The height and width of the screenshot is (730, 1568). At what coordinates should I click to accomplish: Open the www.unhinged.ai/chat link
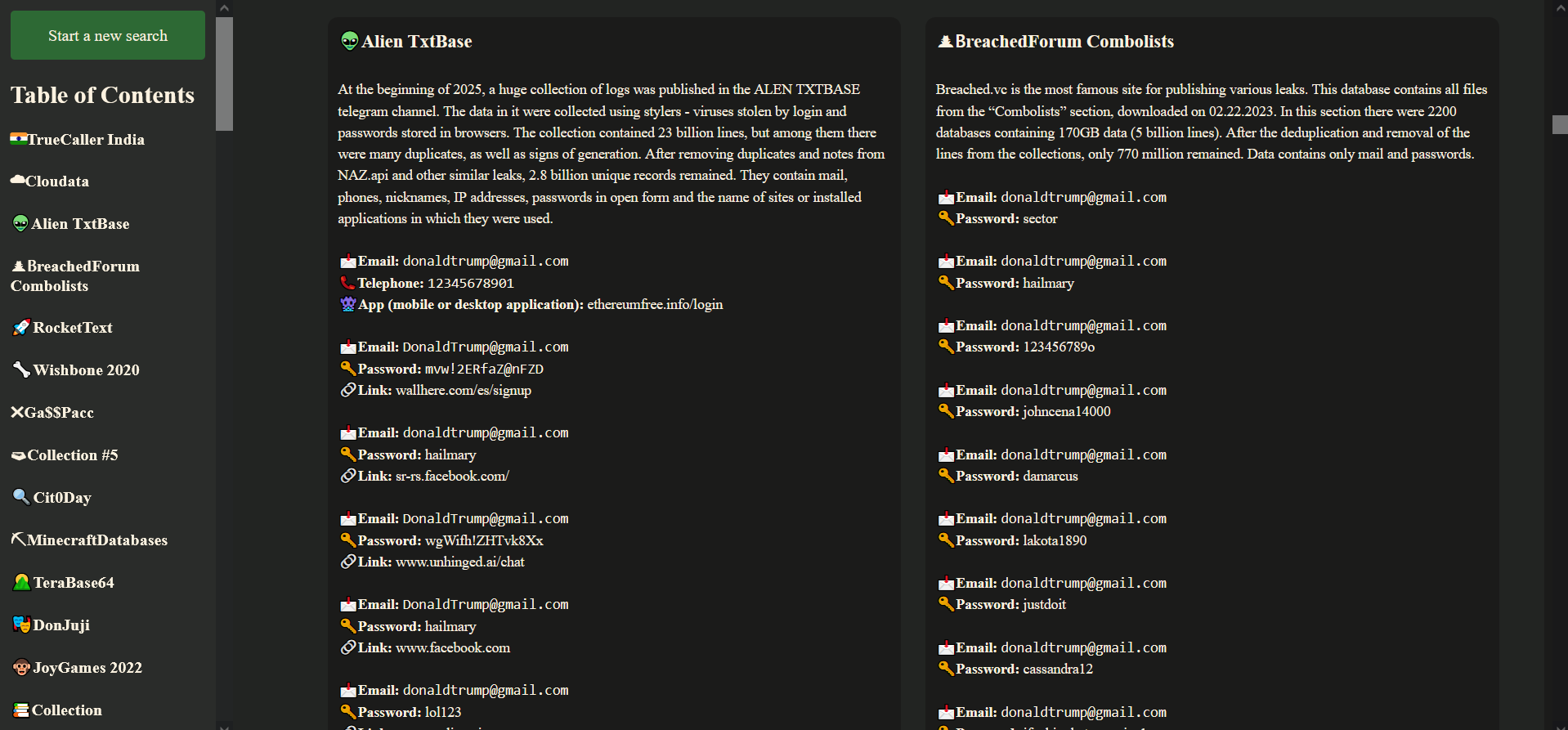[x=459, y=562]
